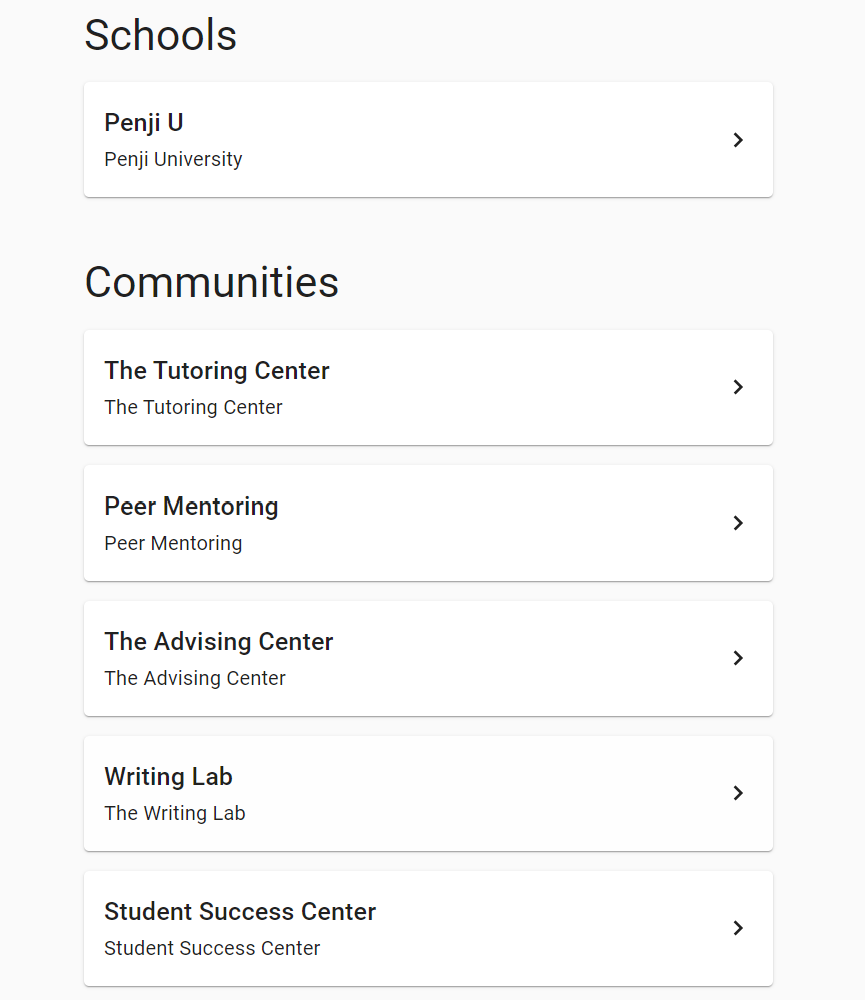Click The Advising Center subtitle text
865x1000 pixels.
point(195,678)
